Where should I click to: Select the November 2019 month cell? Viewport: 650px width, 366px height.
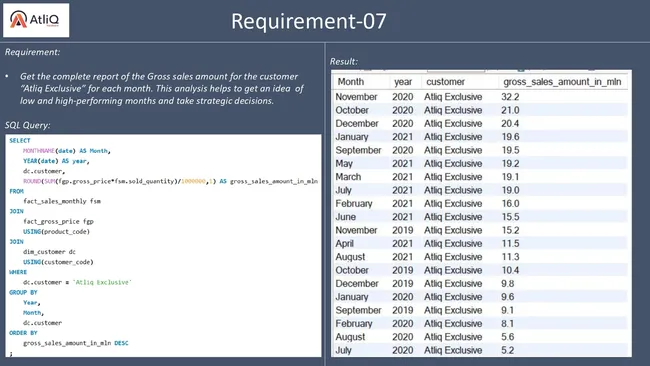point(356,230)
